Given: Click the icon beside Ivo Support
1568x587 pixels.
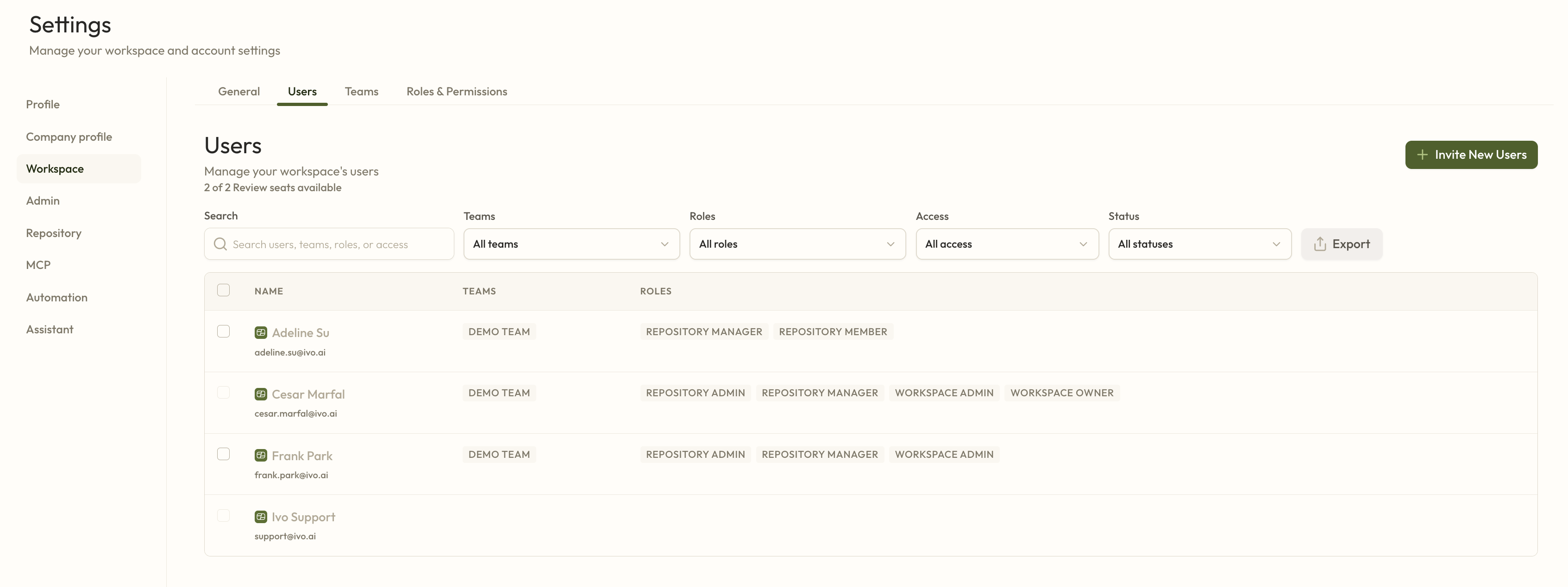Looking at the screenshot, I should point(261,517).
